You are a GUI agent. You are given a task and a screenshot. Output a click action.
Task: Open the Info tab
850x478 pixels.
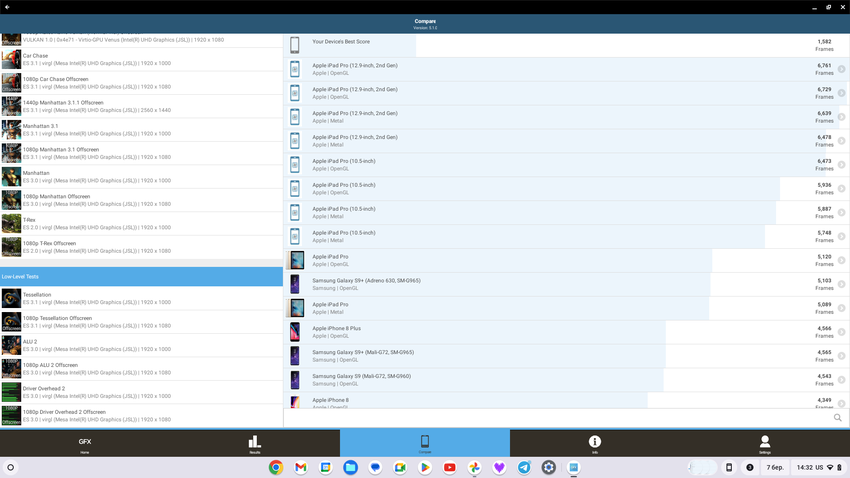[x=594, y=443]
